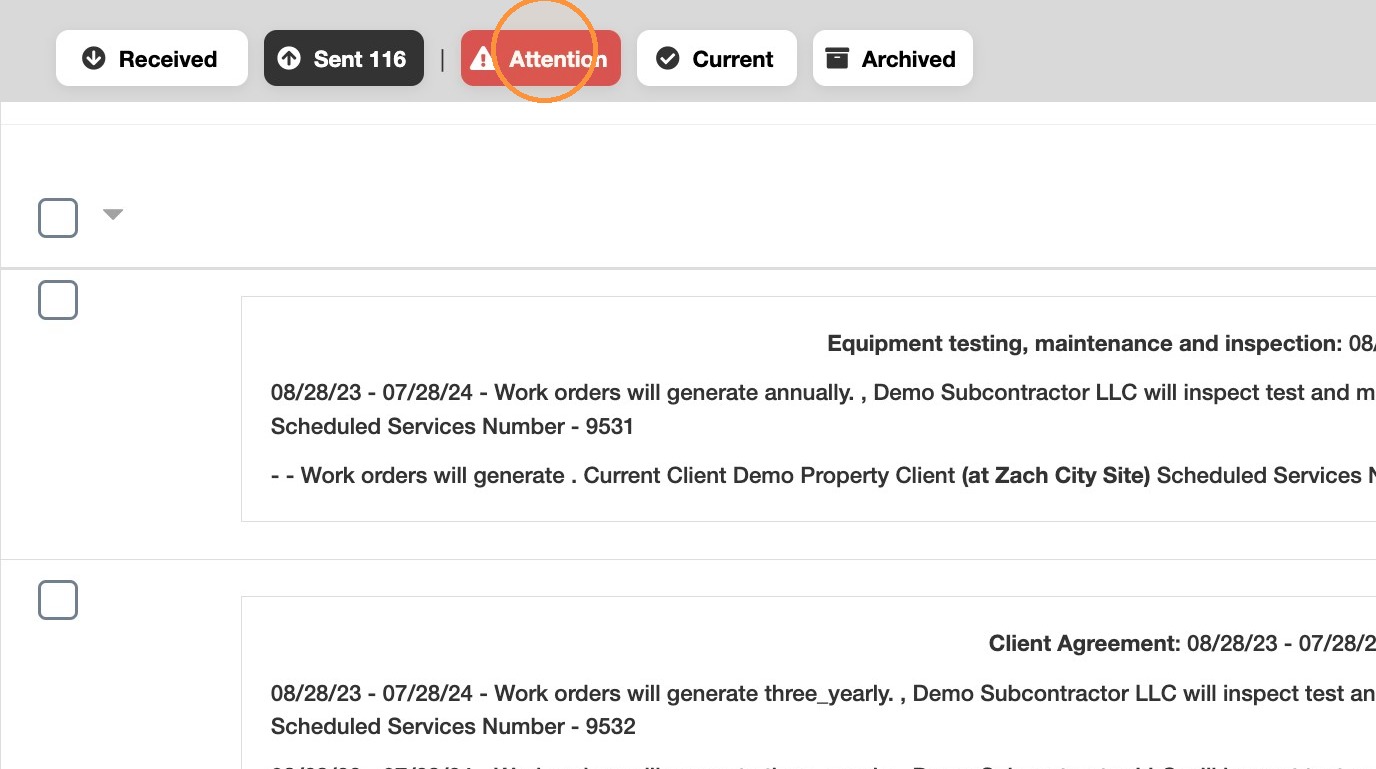Screen dimensions: 1376x769
Task: View the Archived label
Action: pos(893,58)
